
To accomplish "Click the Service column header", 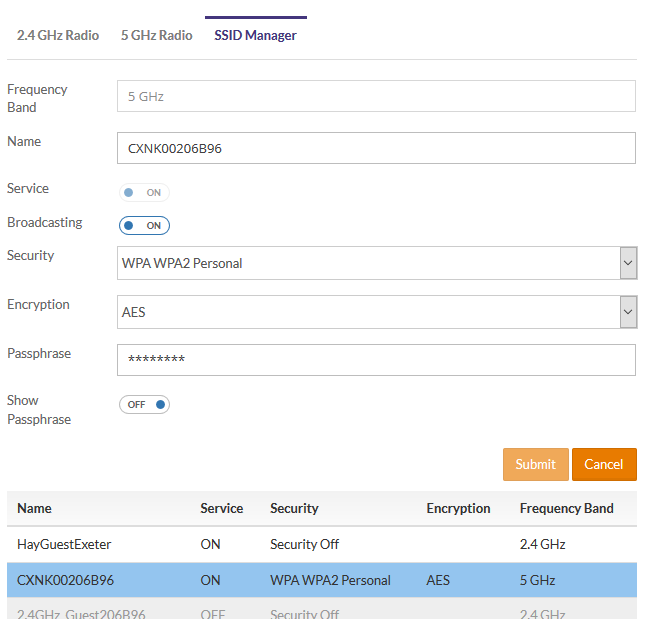I will pyautogui.click(x=221, y=508).
